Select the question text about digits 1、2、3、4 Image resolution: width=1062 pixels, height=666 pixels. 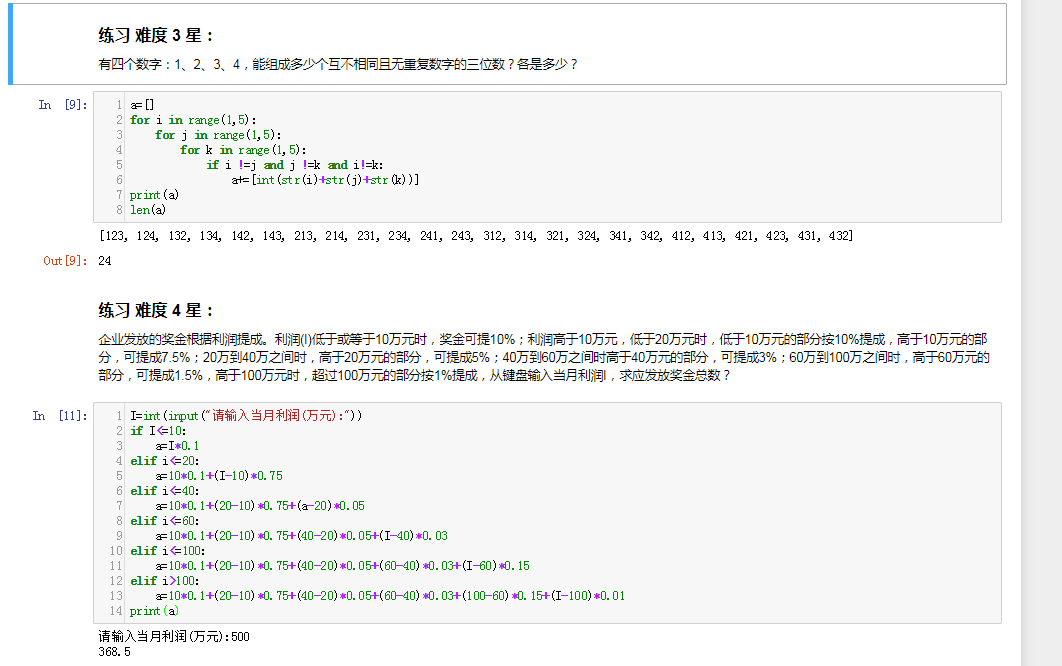(x=337, y=64)
